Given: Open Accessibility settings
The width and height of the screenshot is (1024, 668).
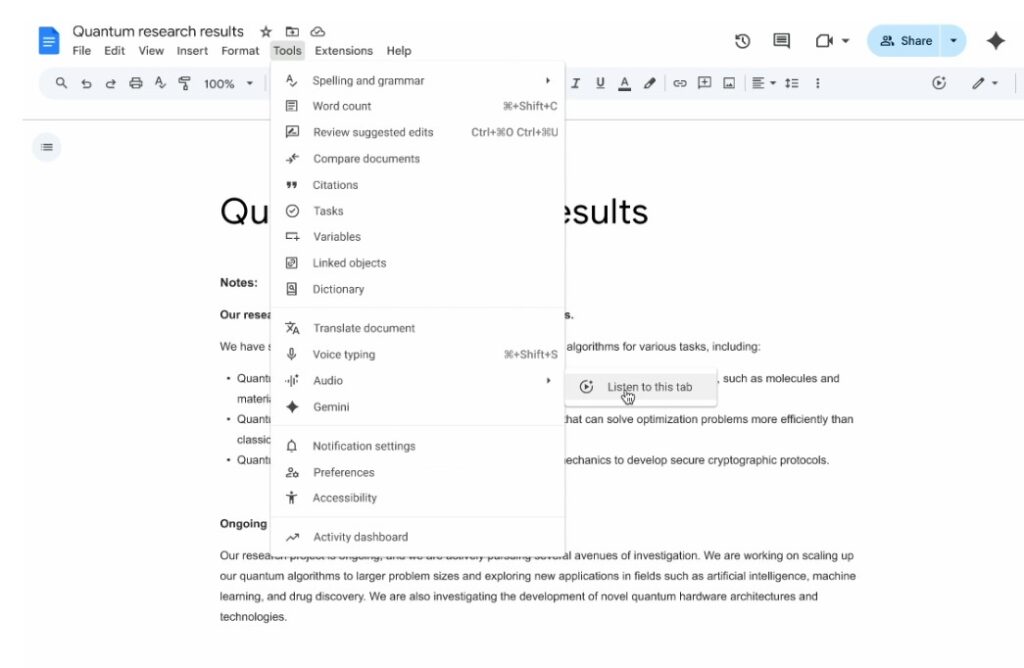Looking at the screenshot, I should (418, 498).
